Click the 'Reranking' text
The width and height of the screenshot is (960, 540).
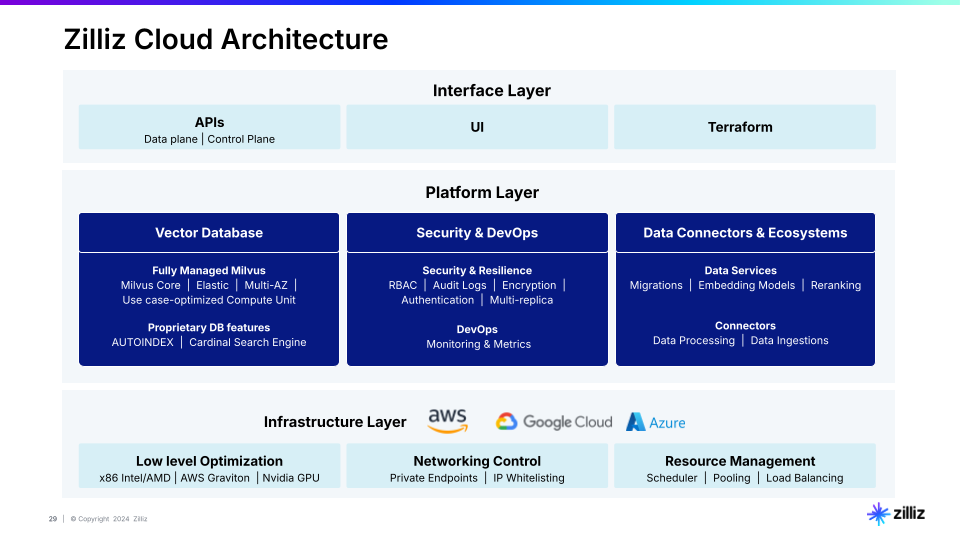(x=836, y=285)
